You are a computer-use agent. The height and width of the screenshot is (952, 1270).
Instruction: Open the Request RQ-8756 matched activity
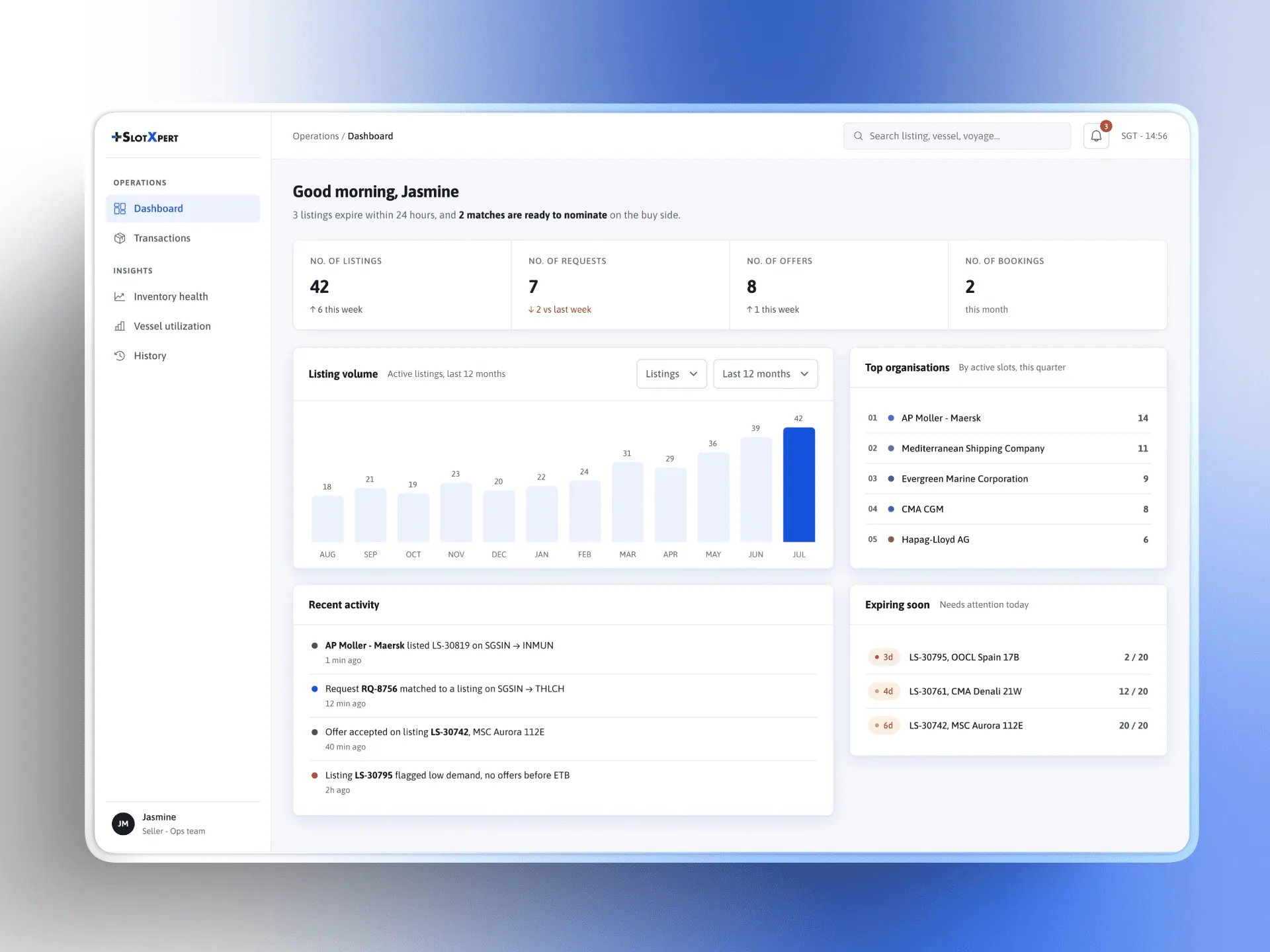pos(564,695)
